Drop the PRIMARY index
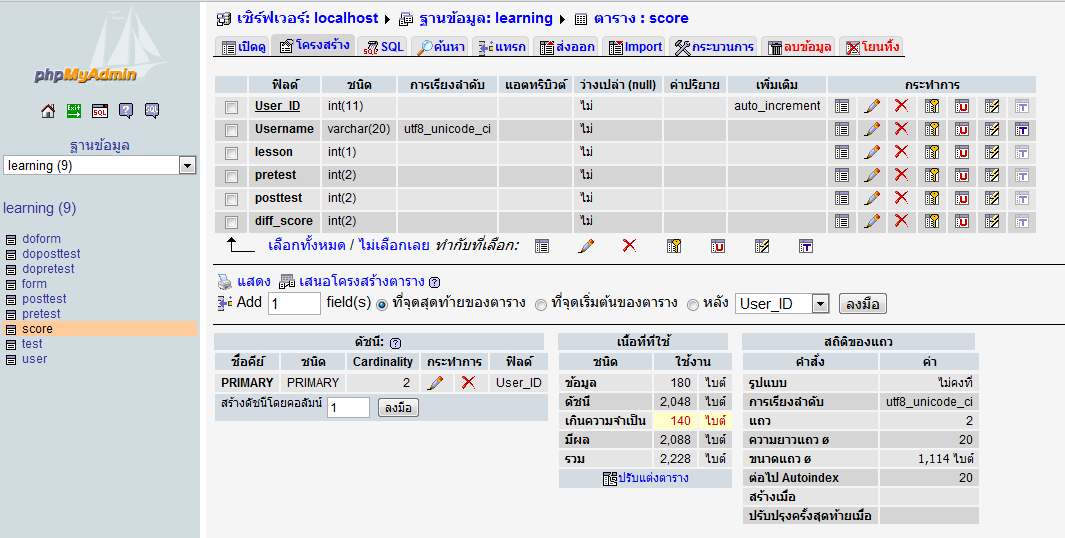The image size is (1065, 538). click(x=468, y=382)
